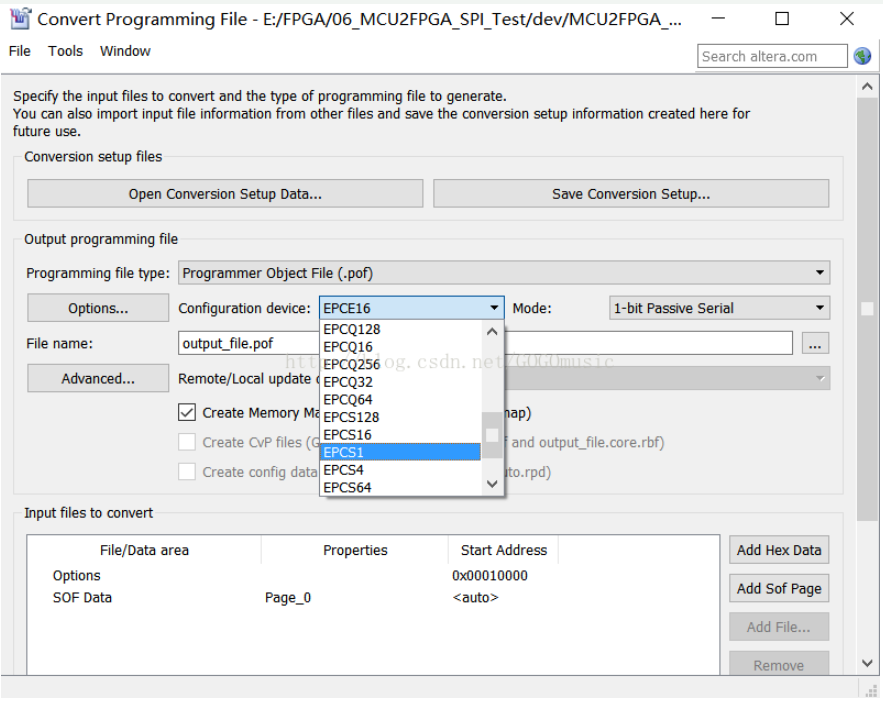
Task: Click the main window scroll down arrow
Action: pyautogui.click(x=867, y=663)
